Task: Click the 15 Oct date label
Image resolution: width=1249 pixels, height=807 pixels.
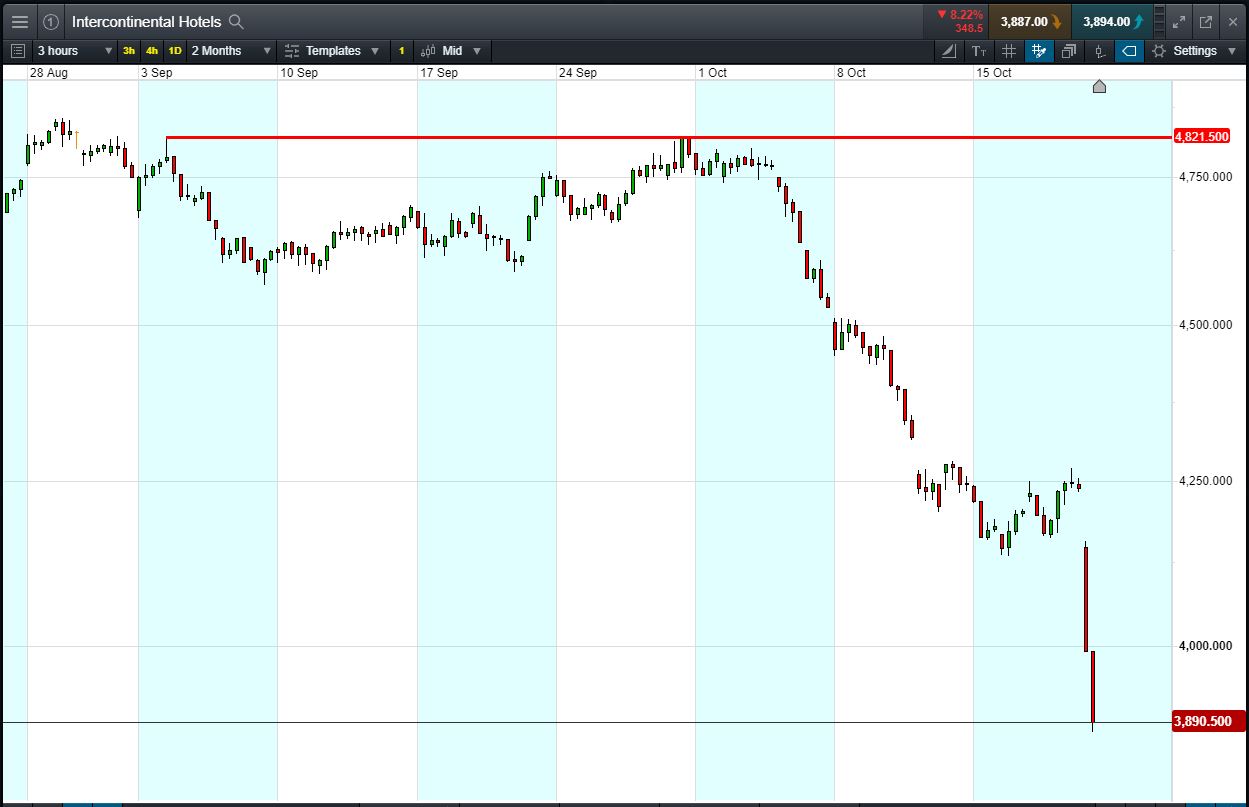Action: click(x=994, y=73)
